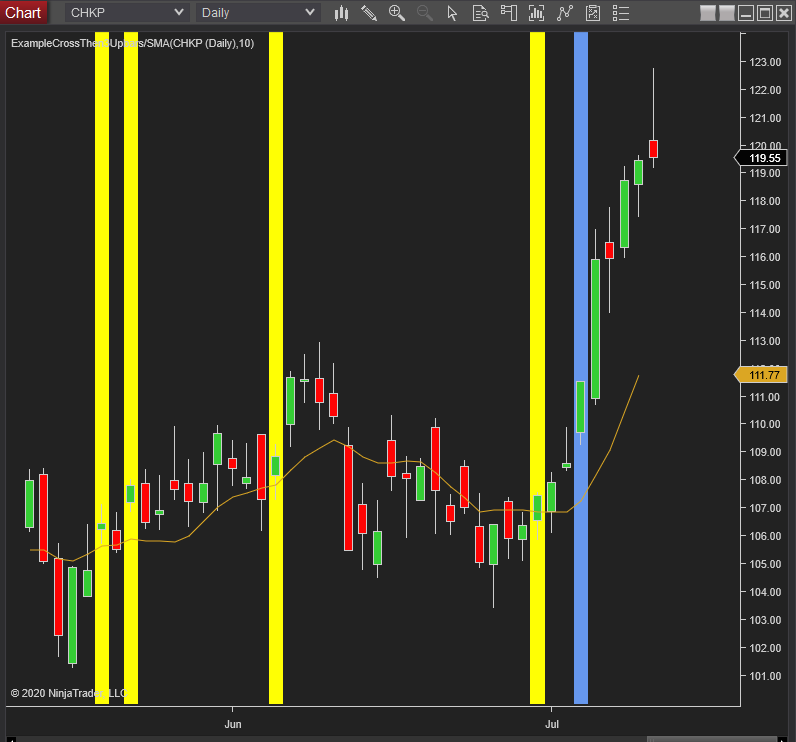Select the ExampleCrossThen3Upbars indicator label
Image resolution: width=796 pixels, height=742 pixels.
[x=132, y=43]
